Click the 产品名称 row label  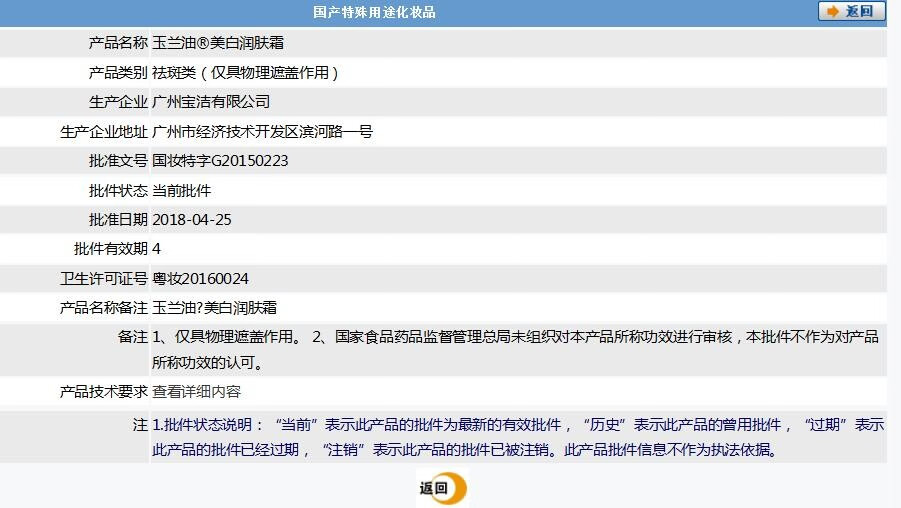coord(118,43)
